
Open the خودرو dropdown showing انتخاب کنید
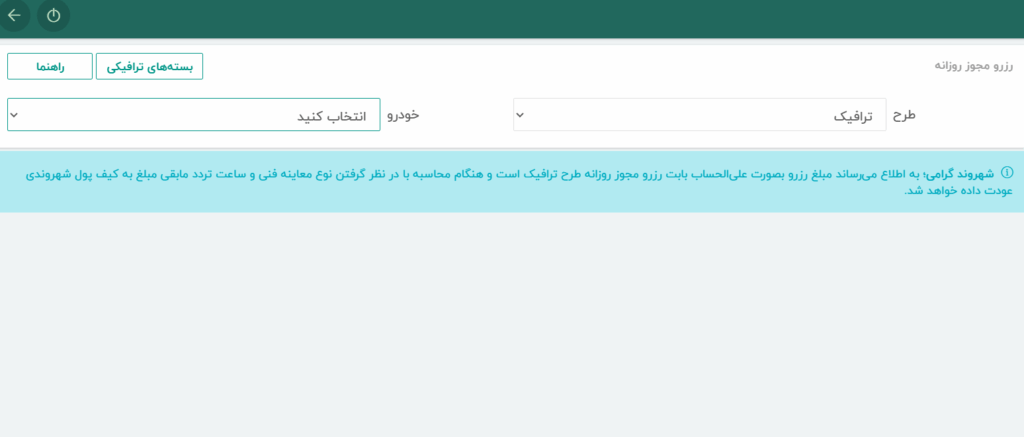(x=194, y=115)
